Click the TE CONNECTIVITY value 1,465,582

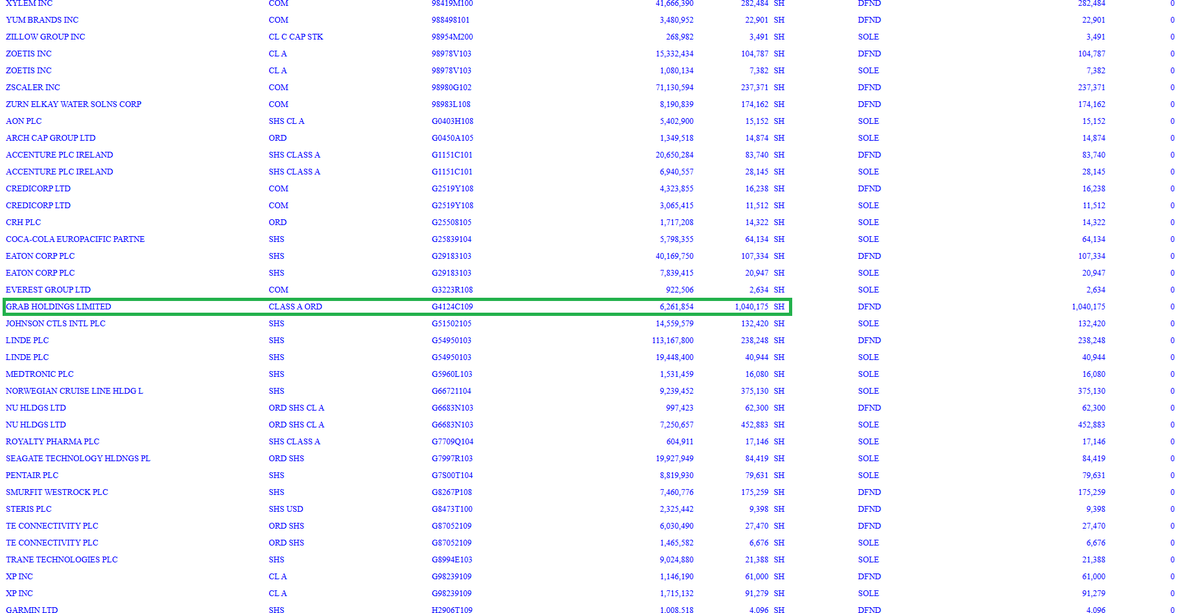pos(677,542)
